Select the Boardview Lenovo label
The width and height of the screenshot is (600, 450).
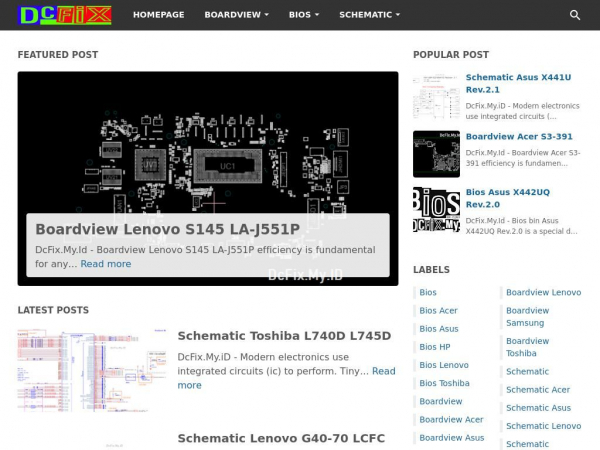point(543,292)
